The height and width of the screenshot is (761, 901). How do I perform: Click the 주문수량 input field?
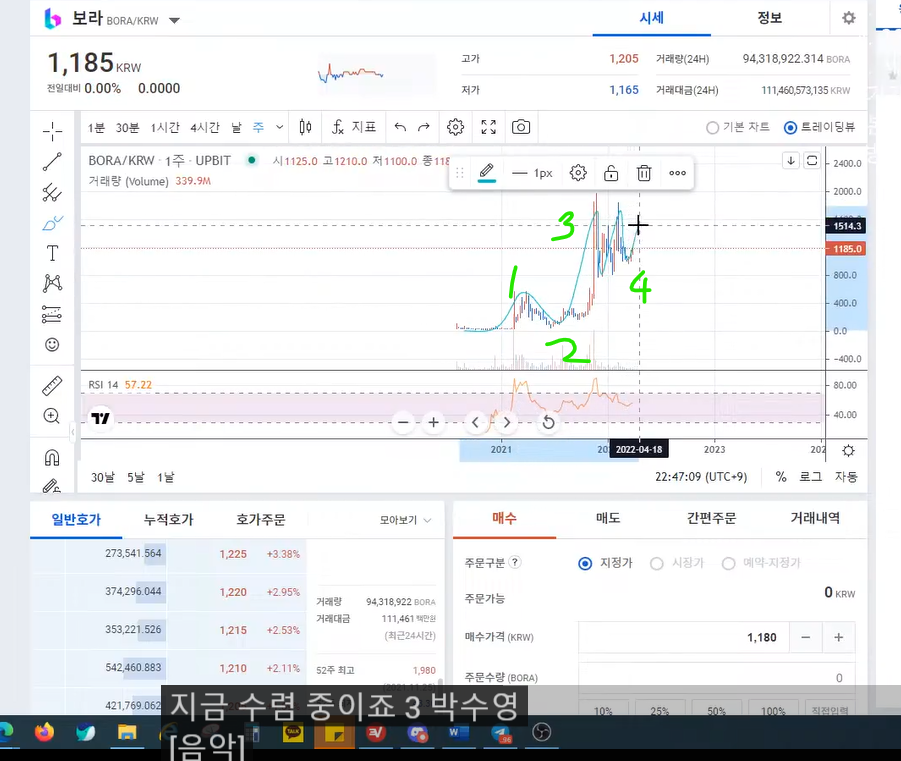pyautogui.click(x=717, y=678)
